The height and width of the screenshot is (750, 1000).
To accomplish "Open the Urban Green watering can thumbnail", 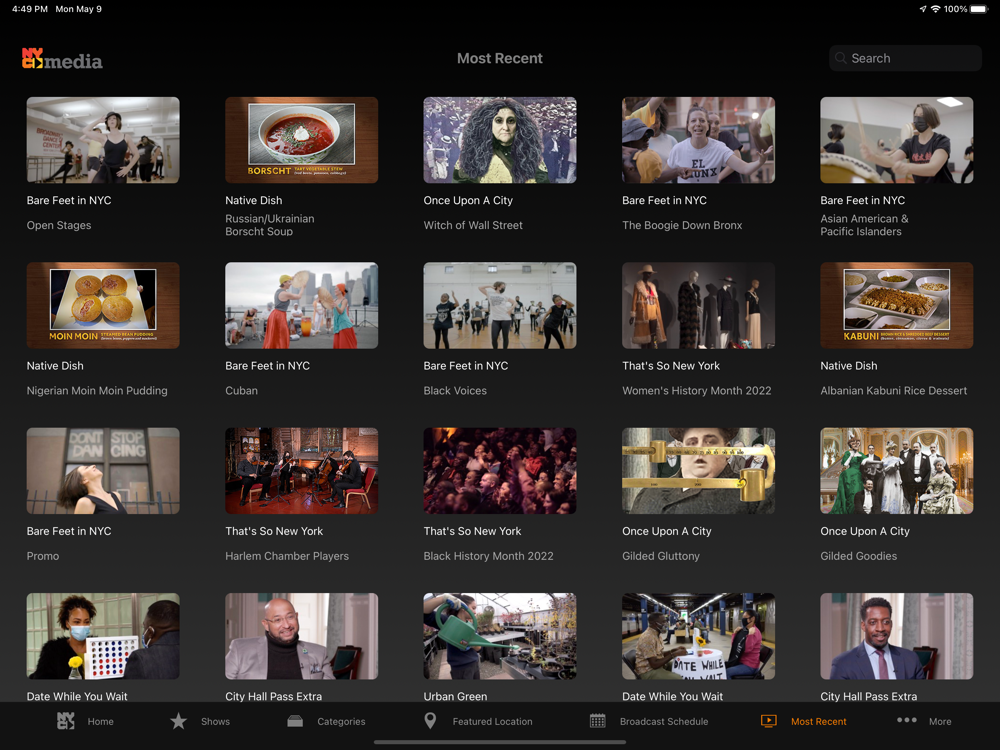I will [499, 636].
